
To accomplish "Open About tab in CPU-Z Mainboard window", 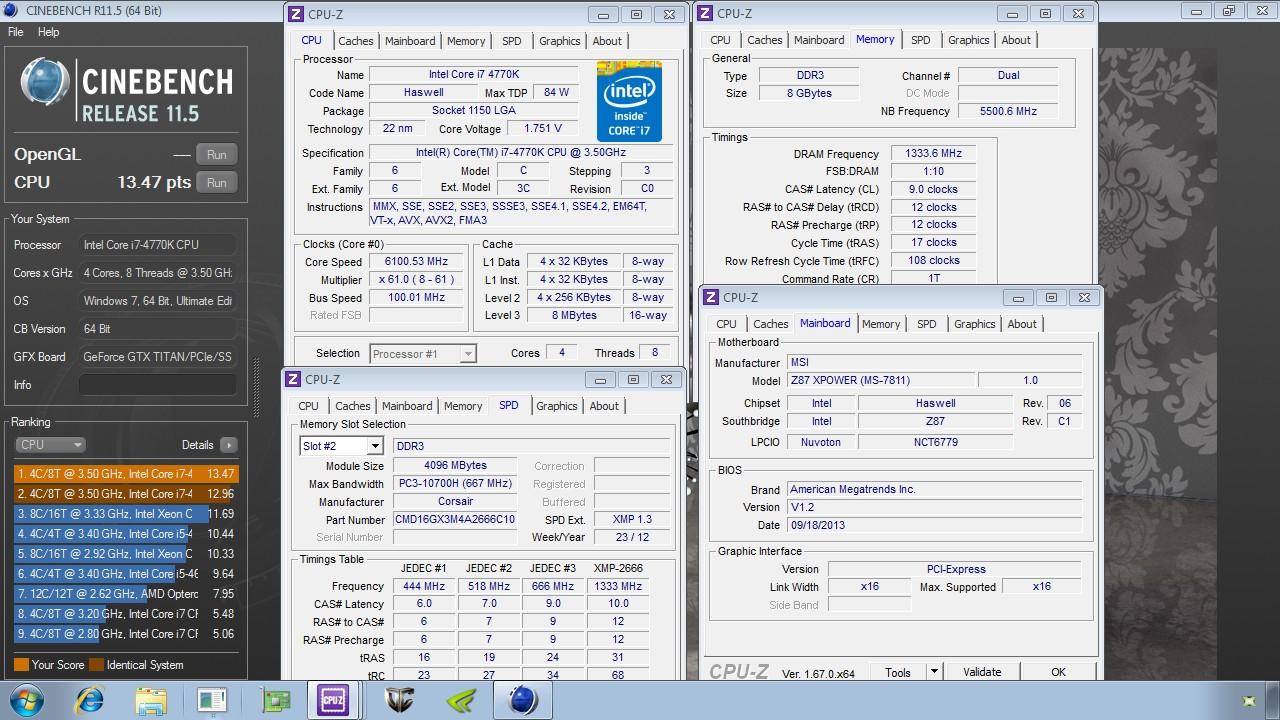I will coord(1022,324).
